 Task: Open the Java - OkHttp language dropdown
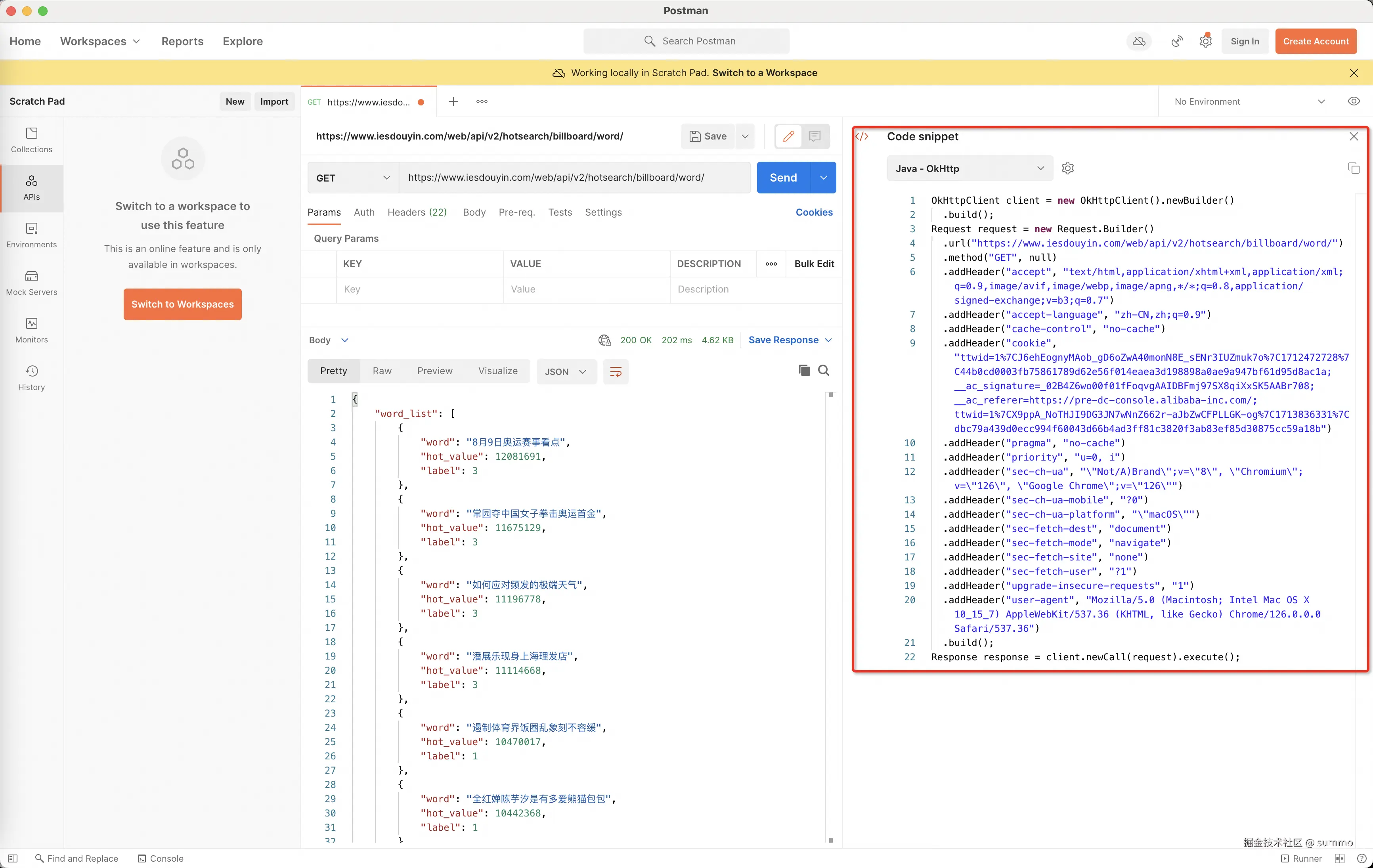click(969, 168)
